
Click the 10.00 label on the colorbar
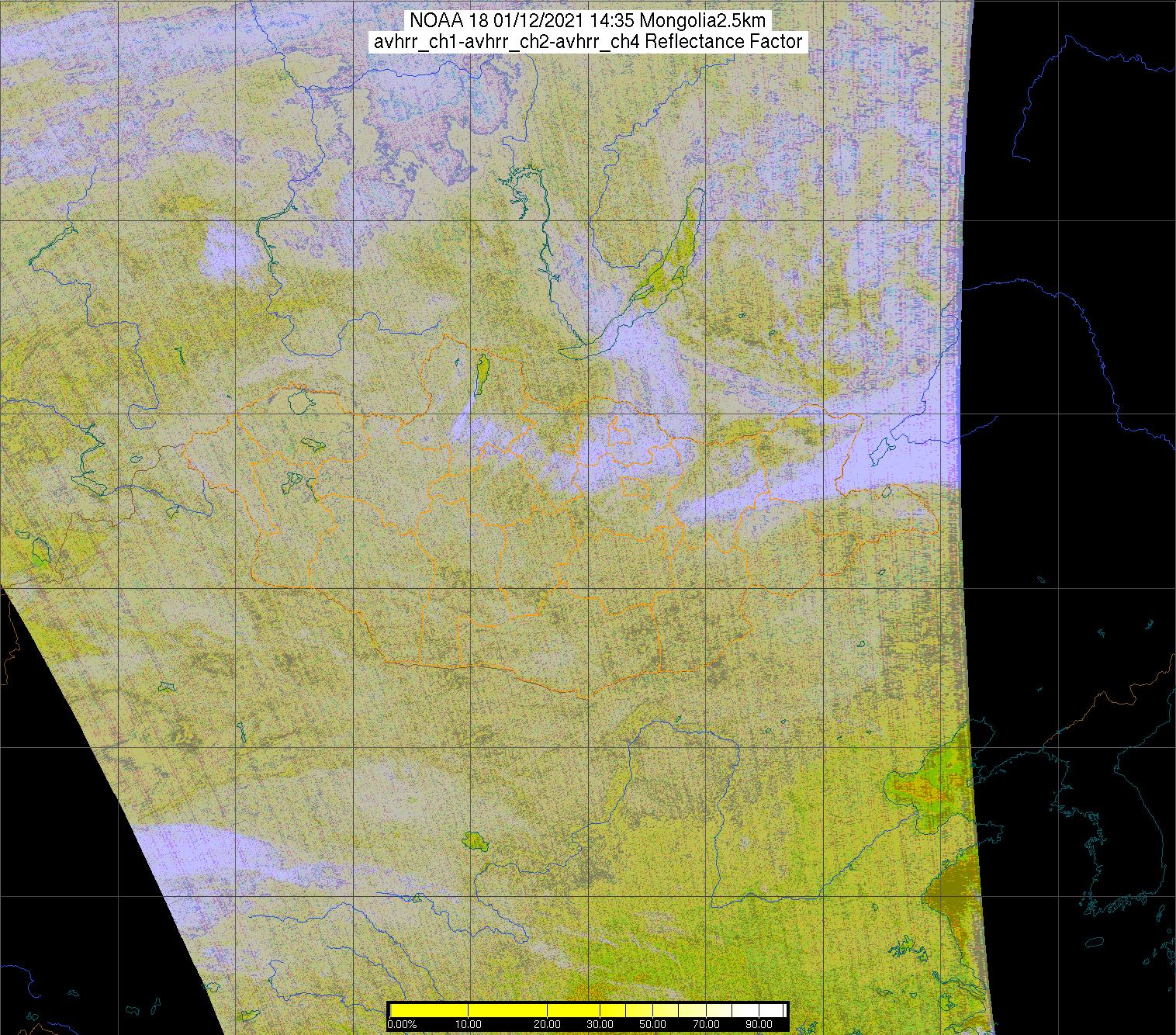coord(469,1025)
